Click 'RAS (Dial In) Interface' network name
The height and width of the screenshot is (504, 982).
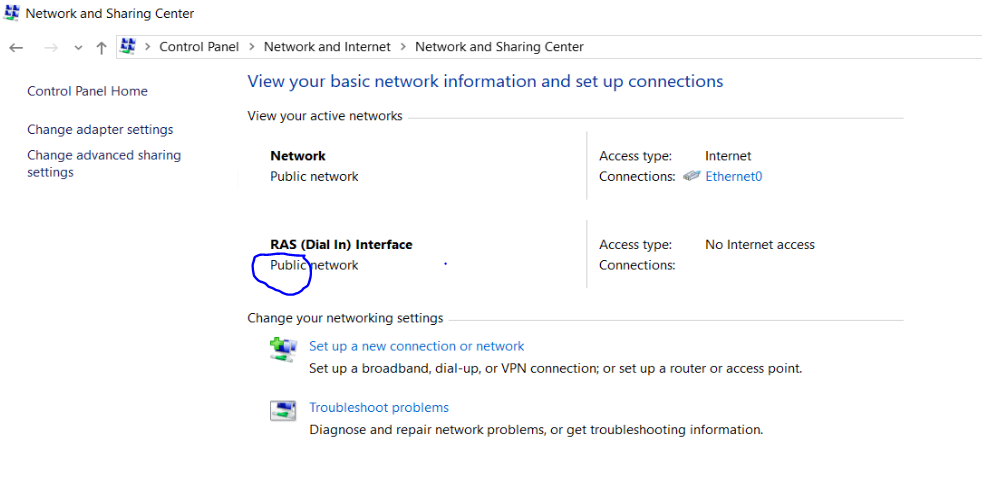(x=341, y=245)
